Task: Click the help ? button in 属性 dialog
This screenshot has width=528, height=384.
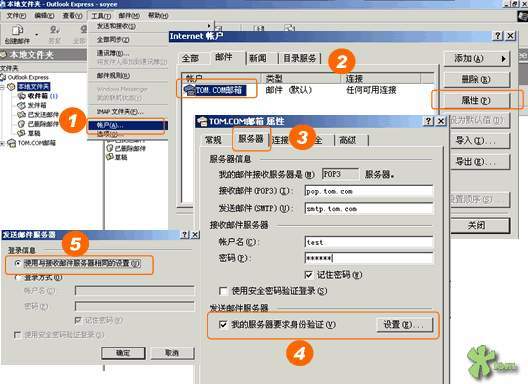Action: [x=428, y=121]
